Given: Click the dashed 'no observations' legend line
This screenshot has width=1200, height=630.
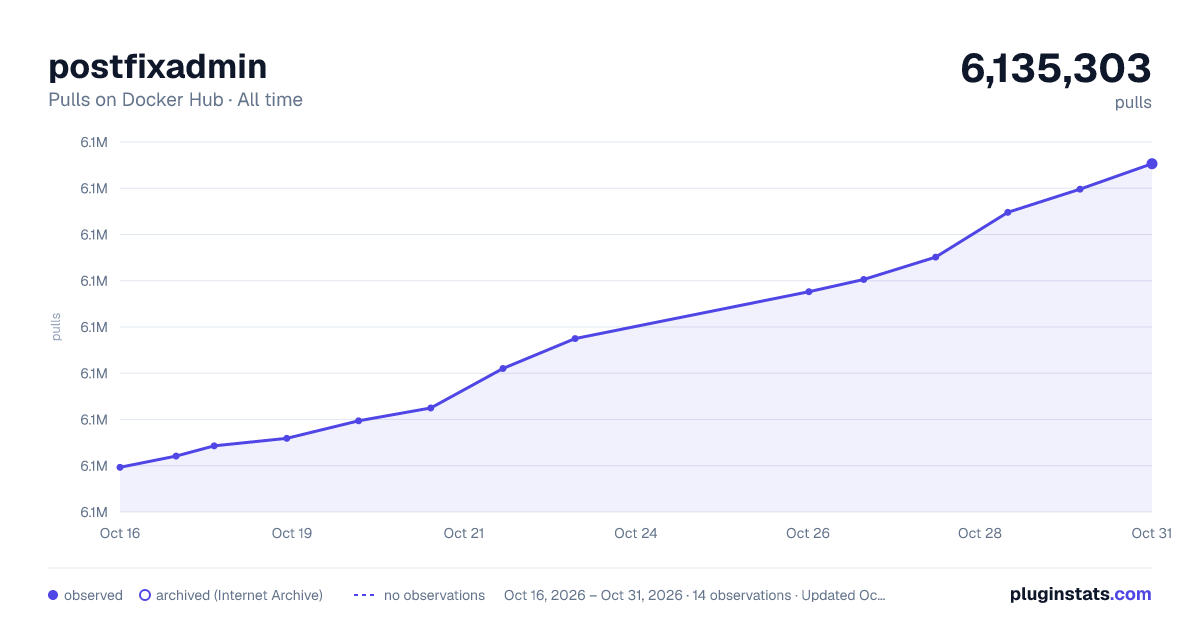Looking at the screenshot, I should 364,595.
